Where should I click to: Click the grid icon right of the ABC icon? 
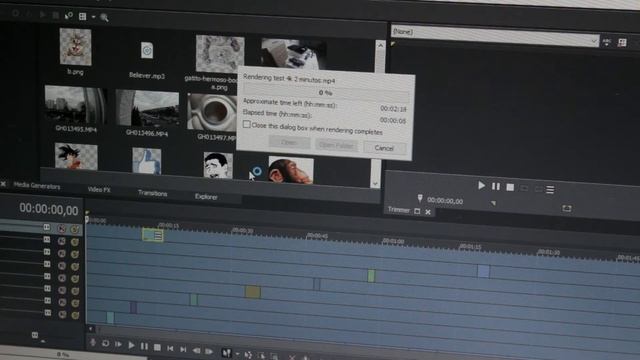622,43
